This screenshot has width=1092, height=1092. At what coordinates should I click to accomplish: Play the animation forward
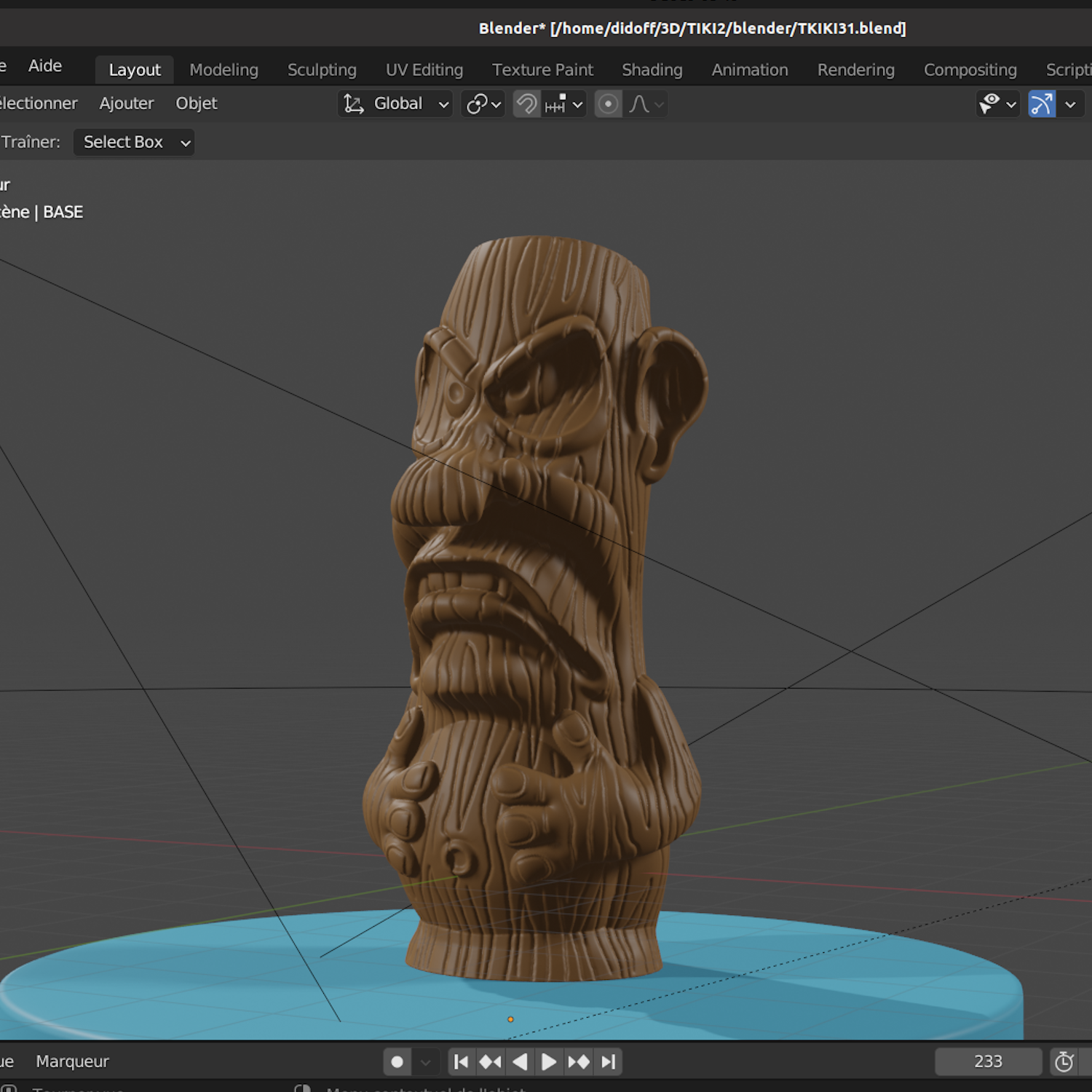549,1062
